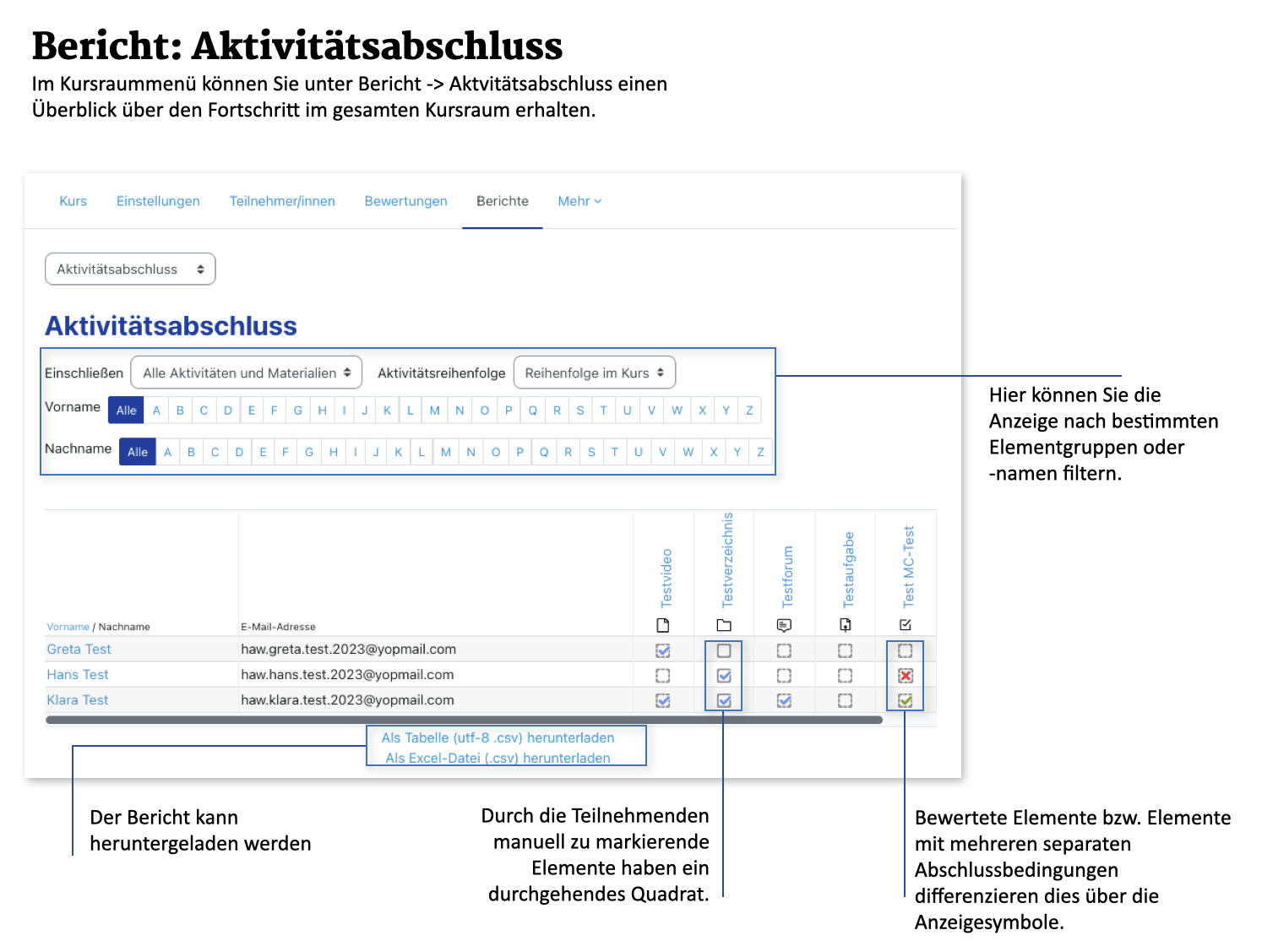Toggle Hans's Testverzeichnis completion checkbox

click(x=724, y=676)
